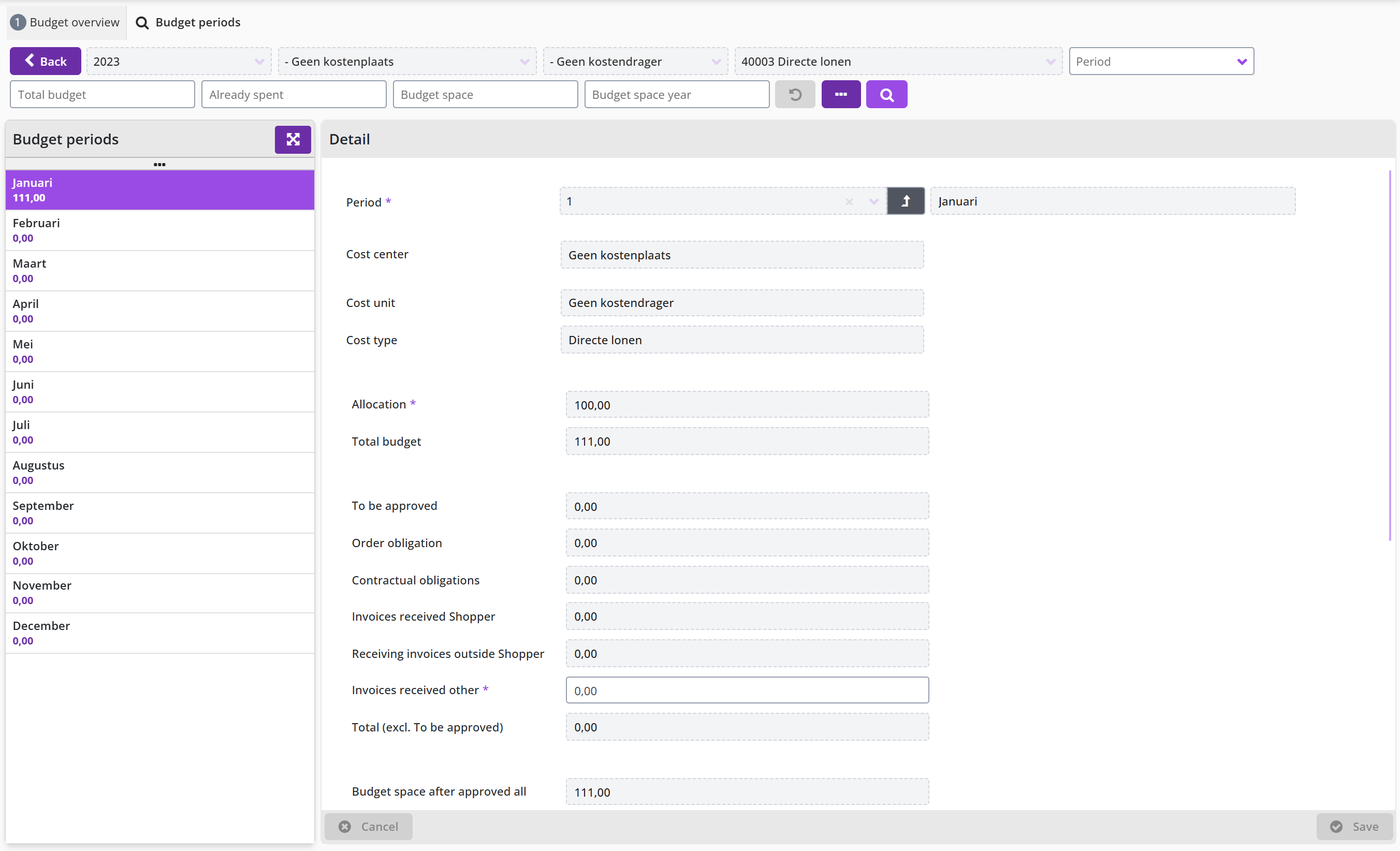The image size is (1400, 851).
Task: Expand the Period 1 combo box chevron
Action: [873, 202]
